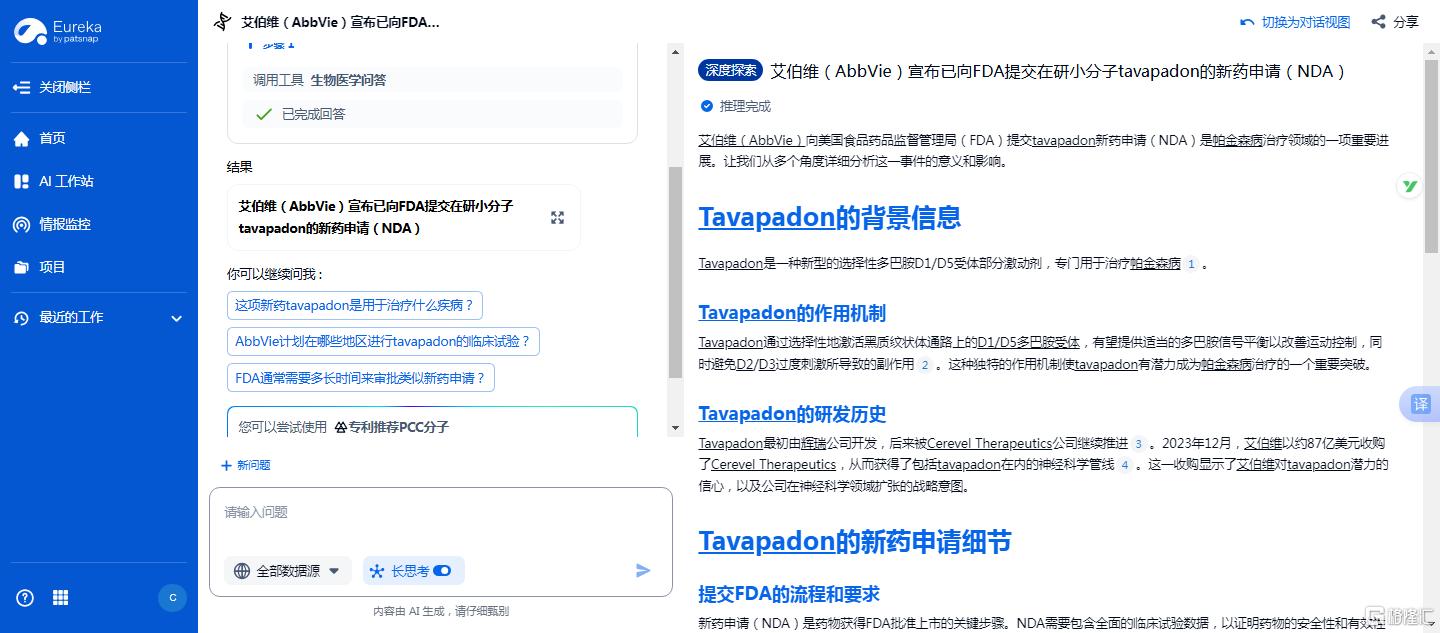This screenshot has width=1440, height=633.
Task: Open the apps grid icon
Action: tap(61, 598)
